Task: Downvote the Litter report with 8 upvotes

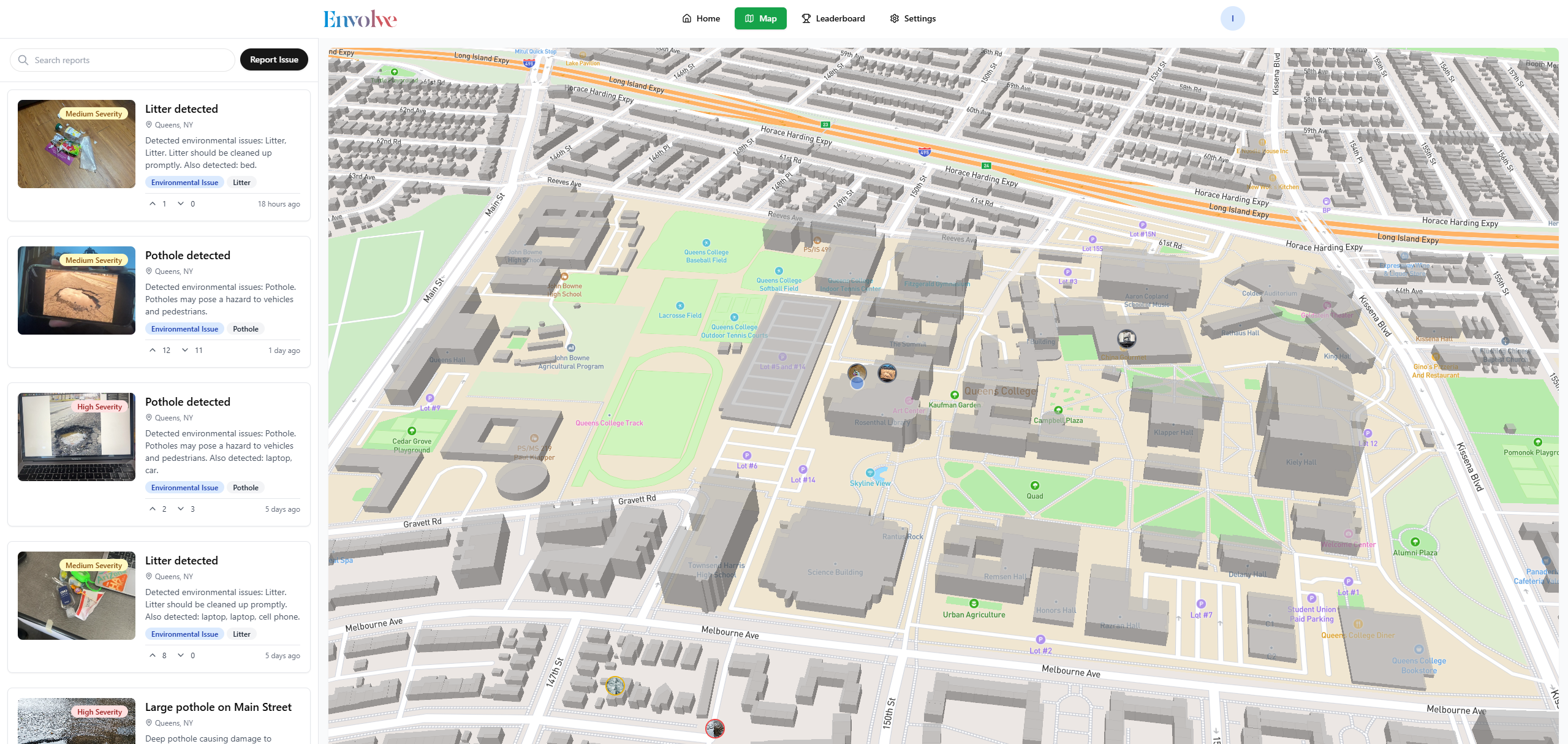Action: 181,655
